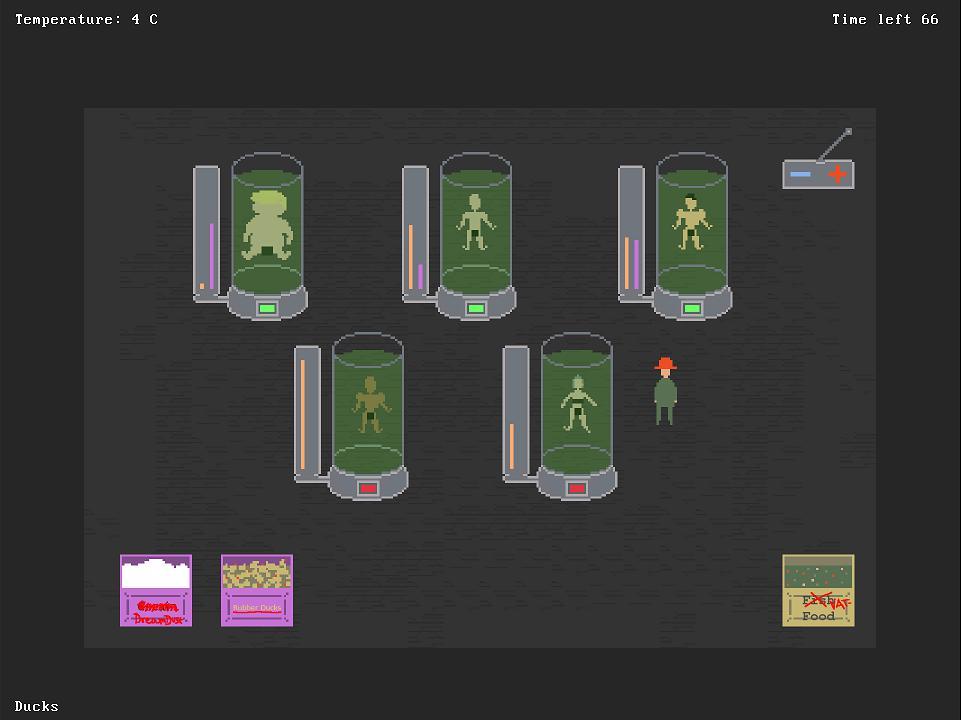The image size is (961, 720).
Task: Toggle green indicator on top-middle vat base
Action: [x=476, y=309]
